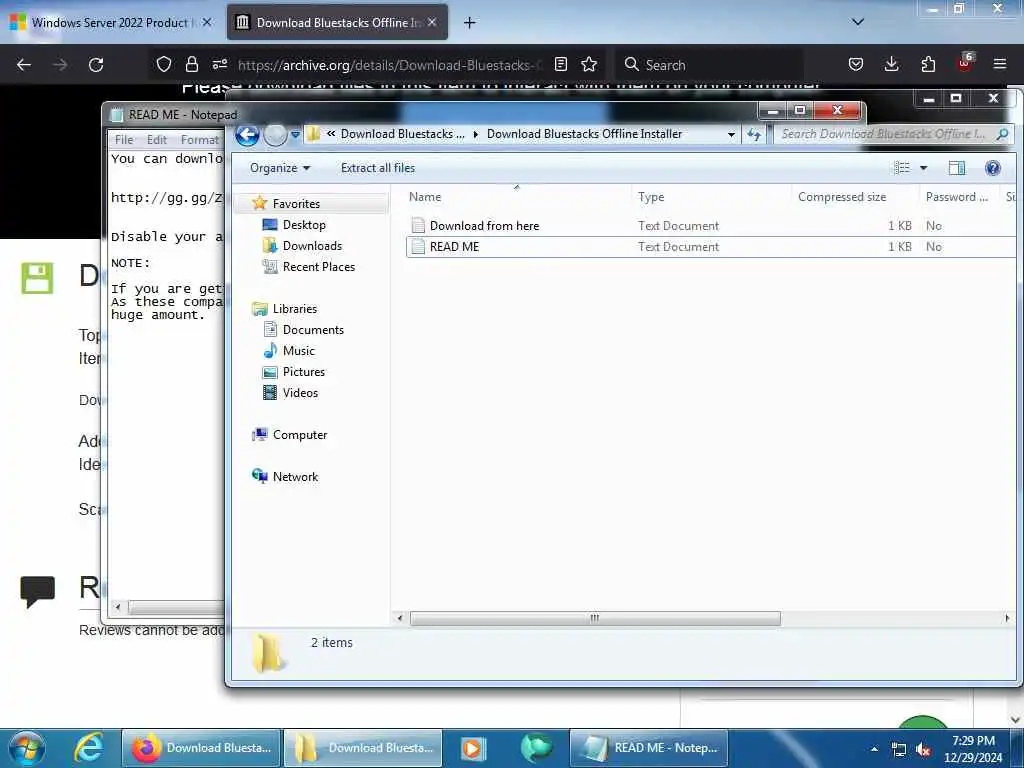1024x768 pixels.
Task: Switch to Windows Server 2022 Product tab
Action: coord(110,23)
